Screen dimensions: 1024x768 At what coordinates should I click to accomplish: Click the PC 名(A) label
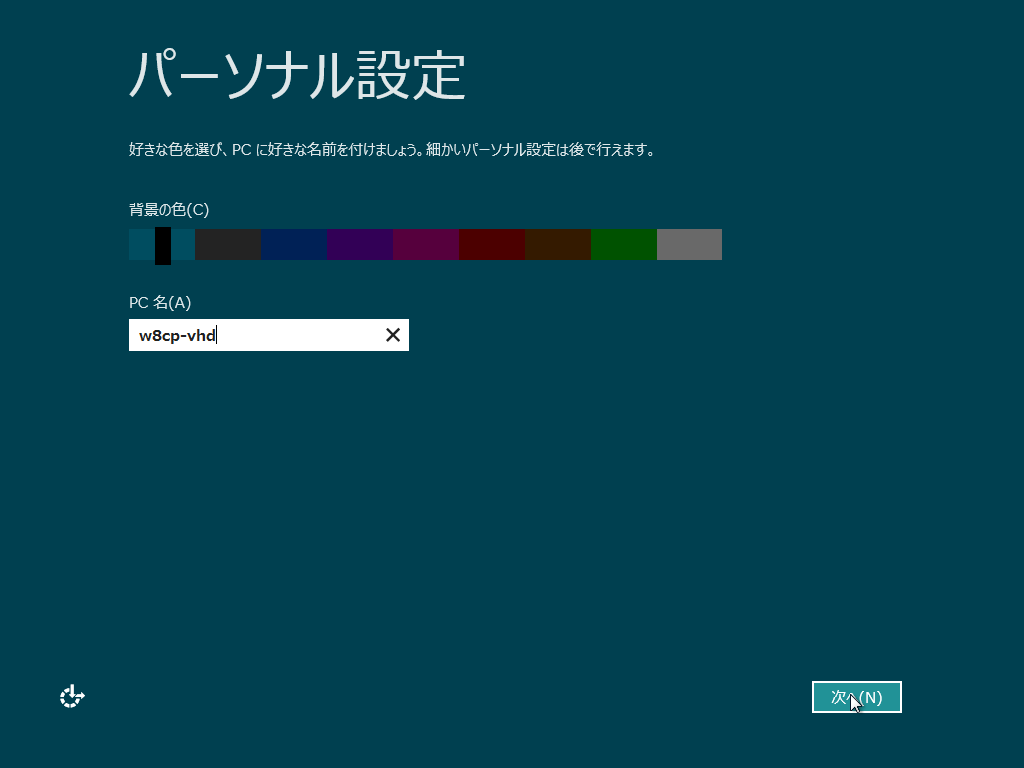(x=160, y=302)
